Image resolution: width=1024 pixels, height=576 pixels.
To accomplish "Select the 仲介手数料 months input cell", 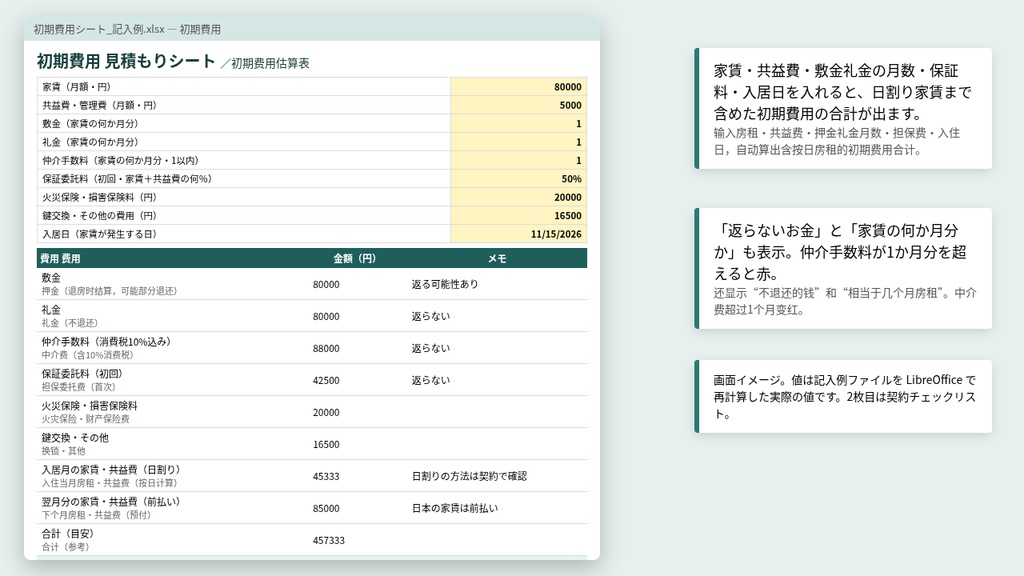I will [x=519, y=160].
